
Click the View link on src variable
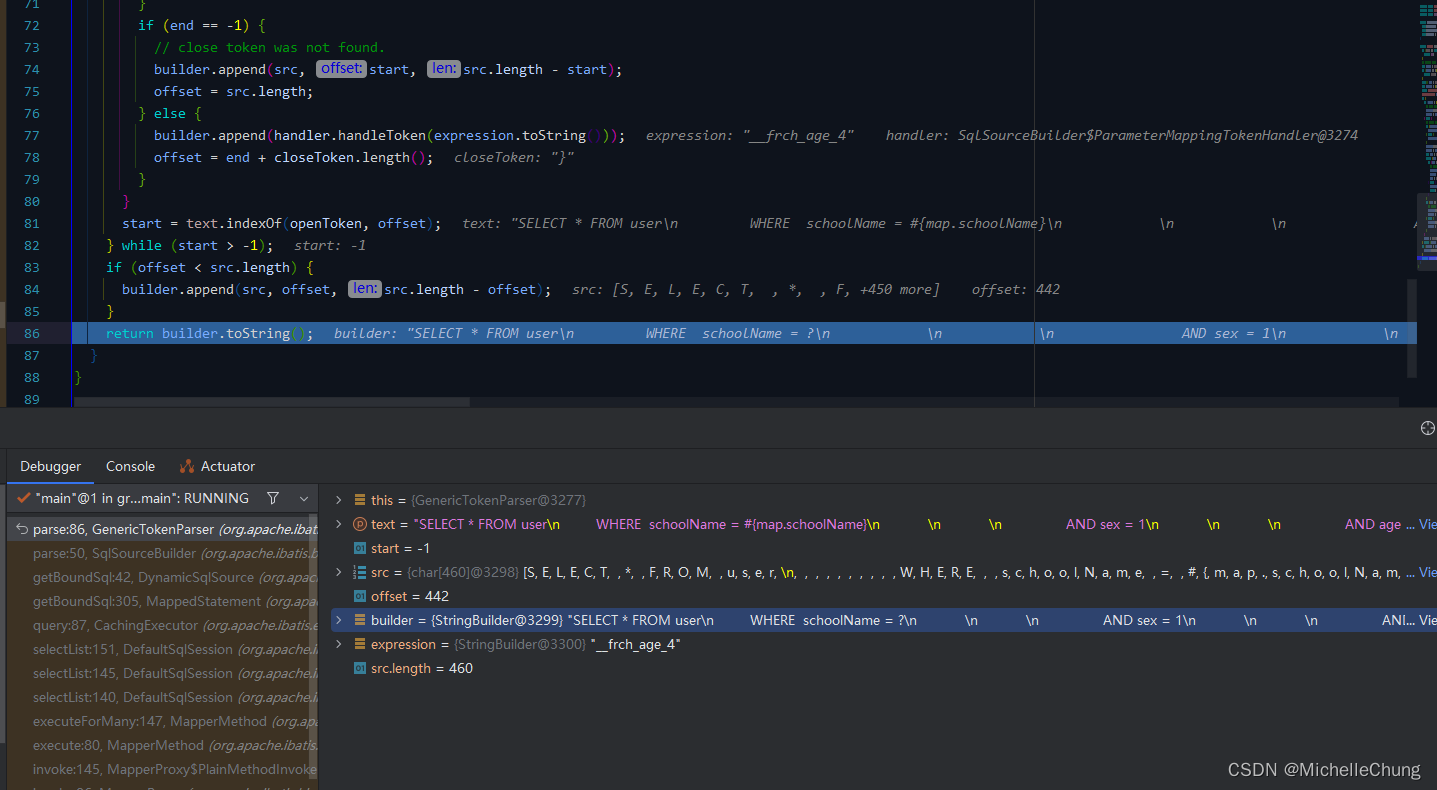[1428, 572]
